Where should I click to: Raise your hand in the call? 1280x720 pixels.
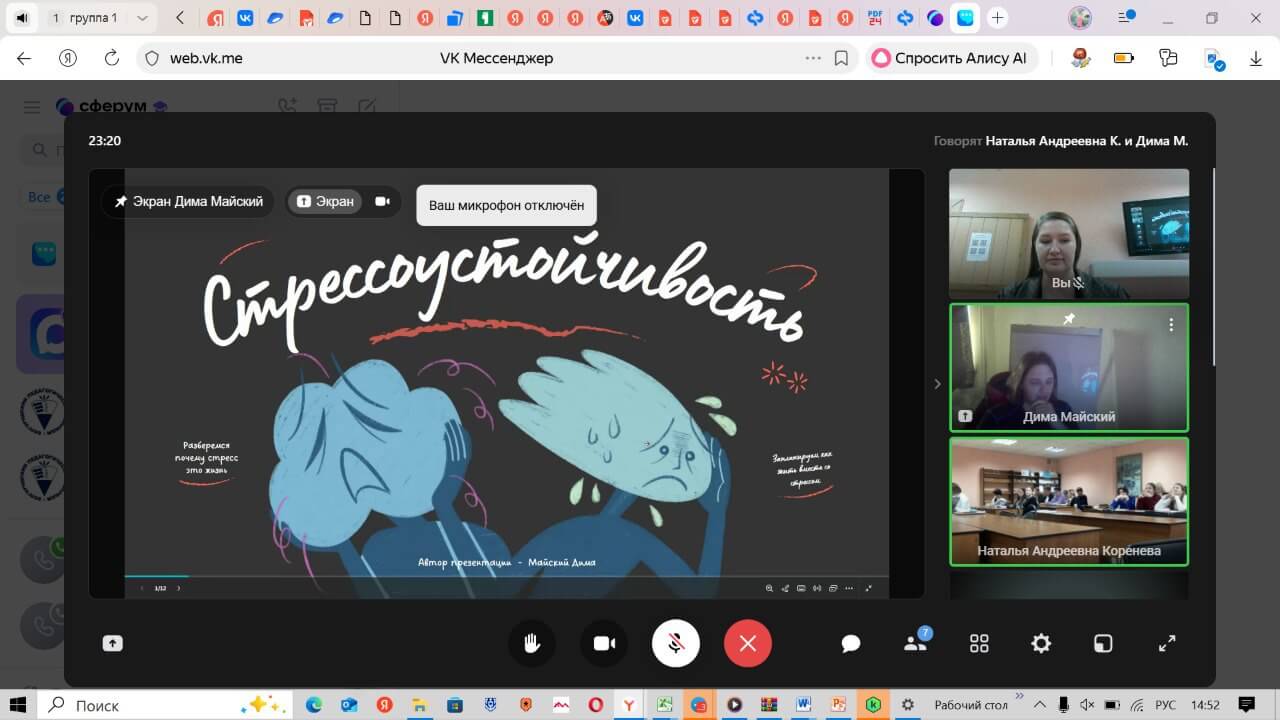pos(532,643)
